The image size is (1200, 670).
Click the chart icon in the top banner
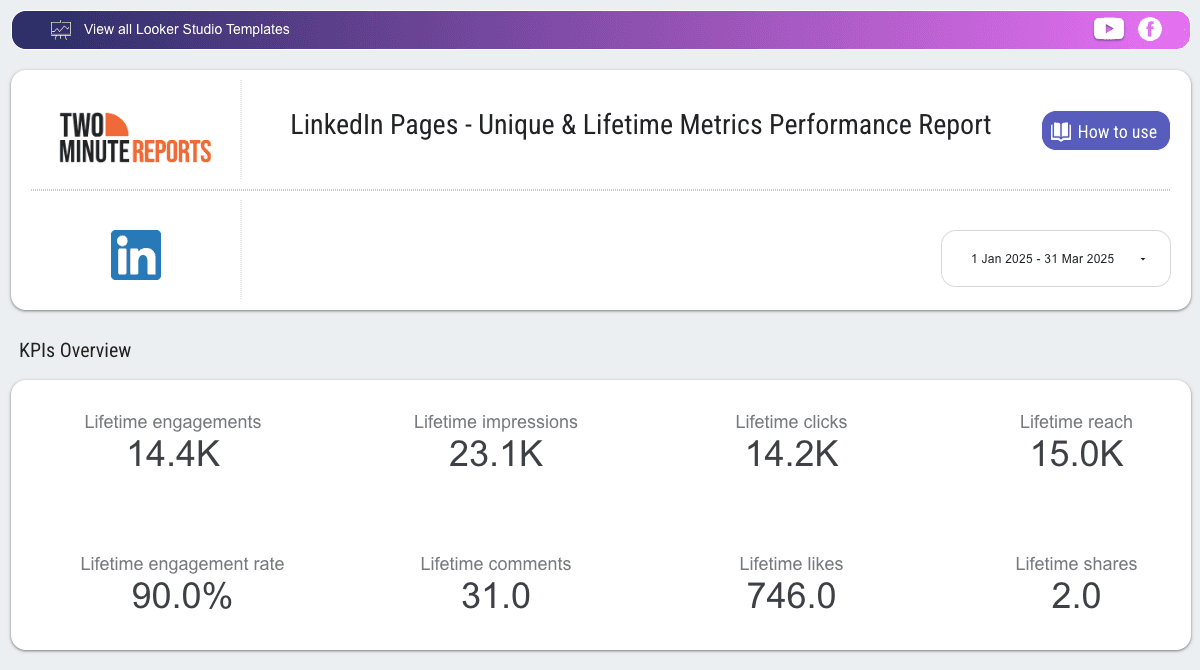[61, 29]
